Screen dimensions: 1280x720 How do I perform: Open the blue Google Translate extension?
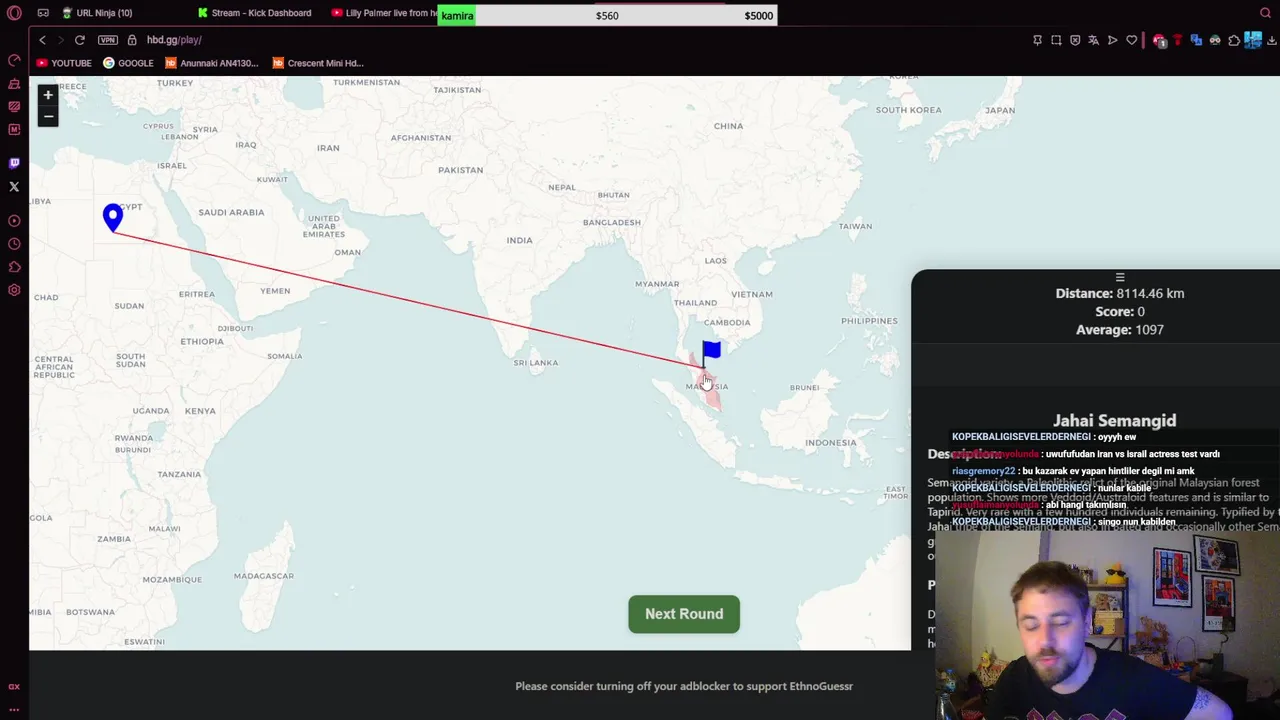coord(1196,40)
